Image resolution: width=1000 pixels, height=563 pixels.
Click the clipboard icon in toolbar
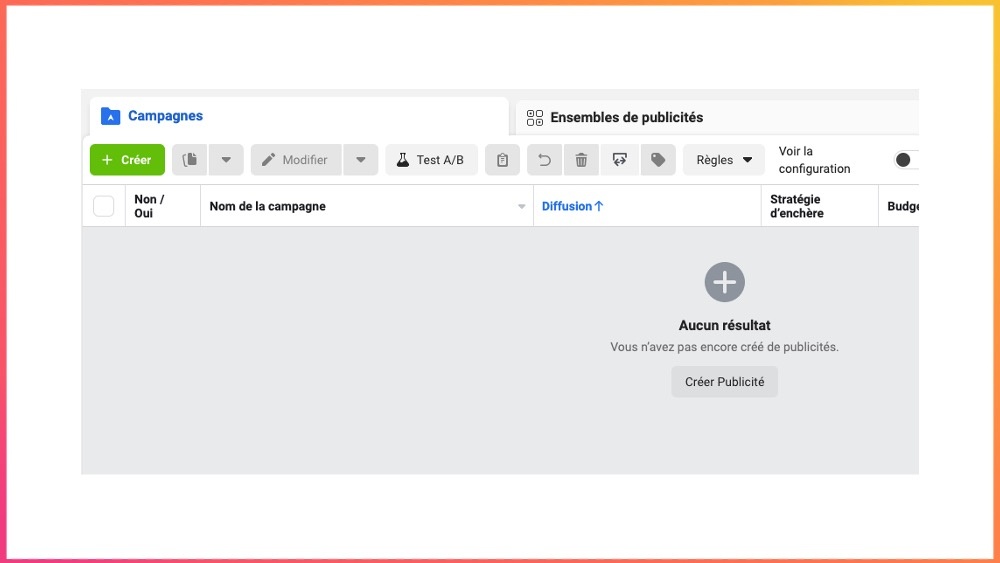(x=503, y=159)
